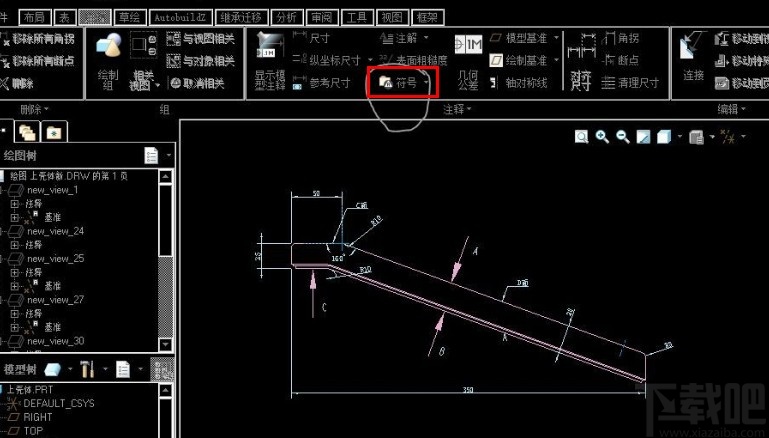Viewport: 769px width, 438px height.
Task: Switch to the 视图 tab
Action: (392, 18)
